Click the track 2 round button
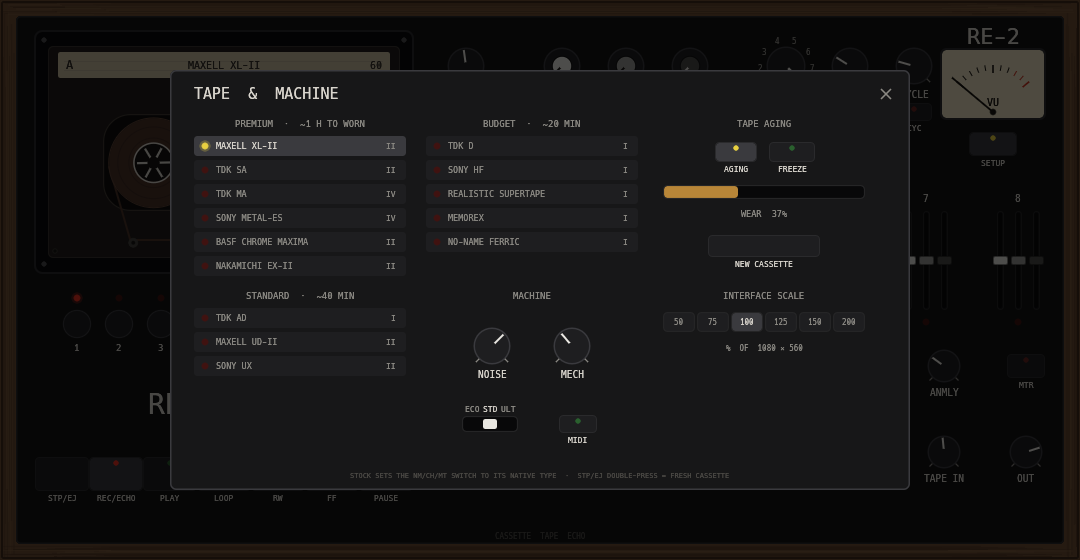The width and height of the screenshot is (1080, 560). (118, 324)
